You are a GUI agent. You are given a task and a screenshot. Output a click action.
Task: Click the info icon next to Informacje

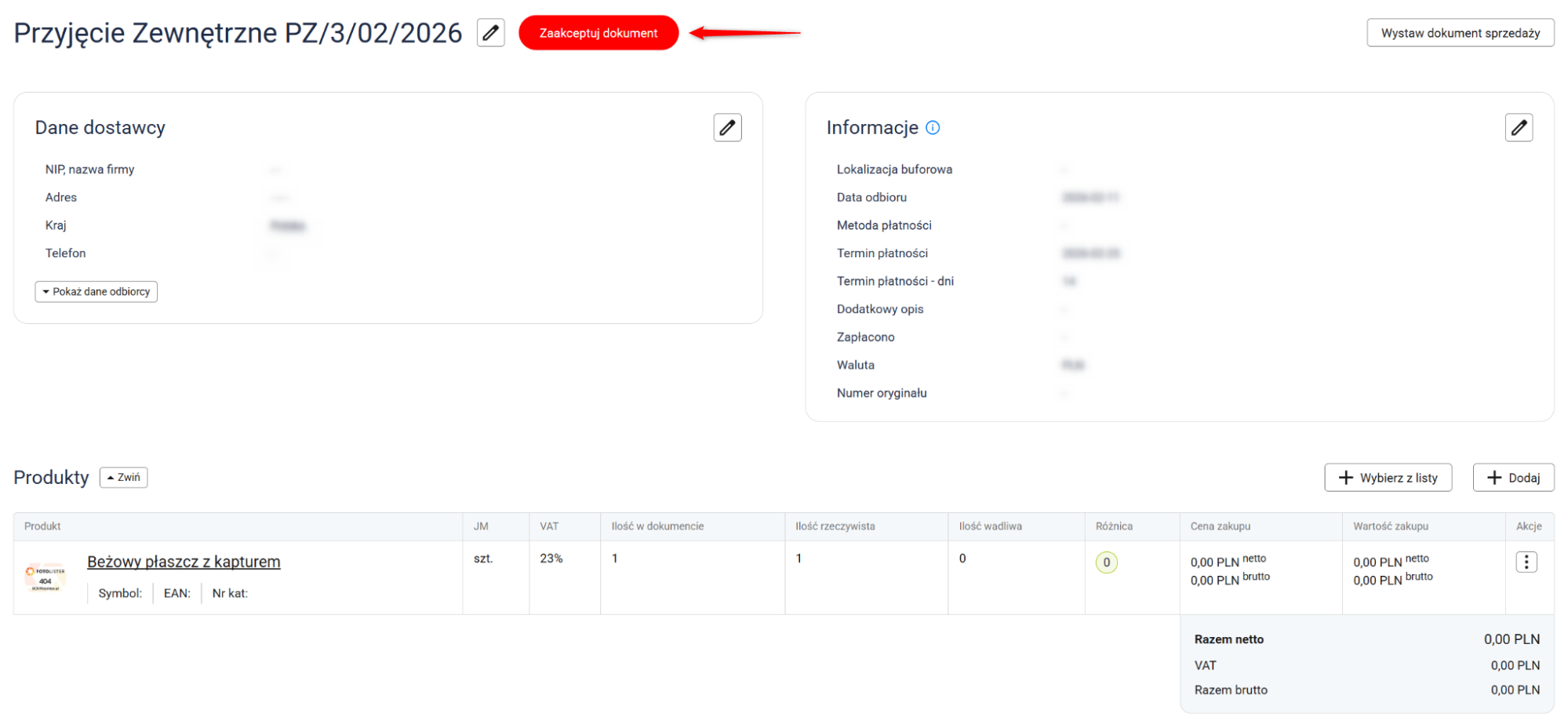pos(933,128)
